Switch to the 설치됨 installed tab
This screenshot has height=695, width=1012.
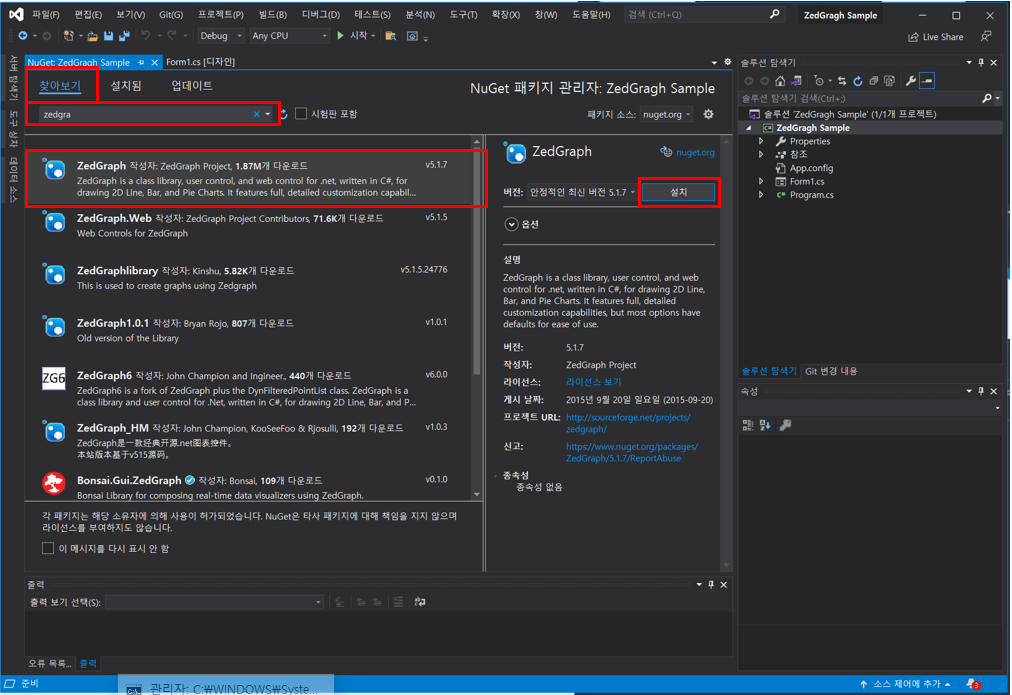click(x=126, y=86)
